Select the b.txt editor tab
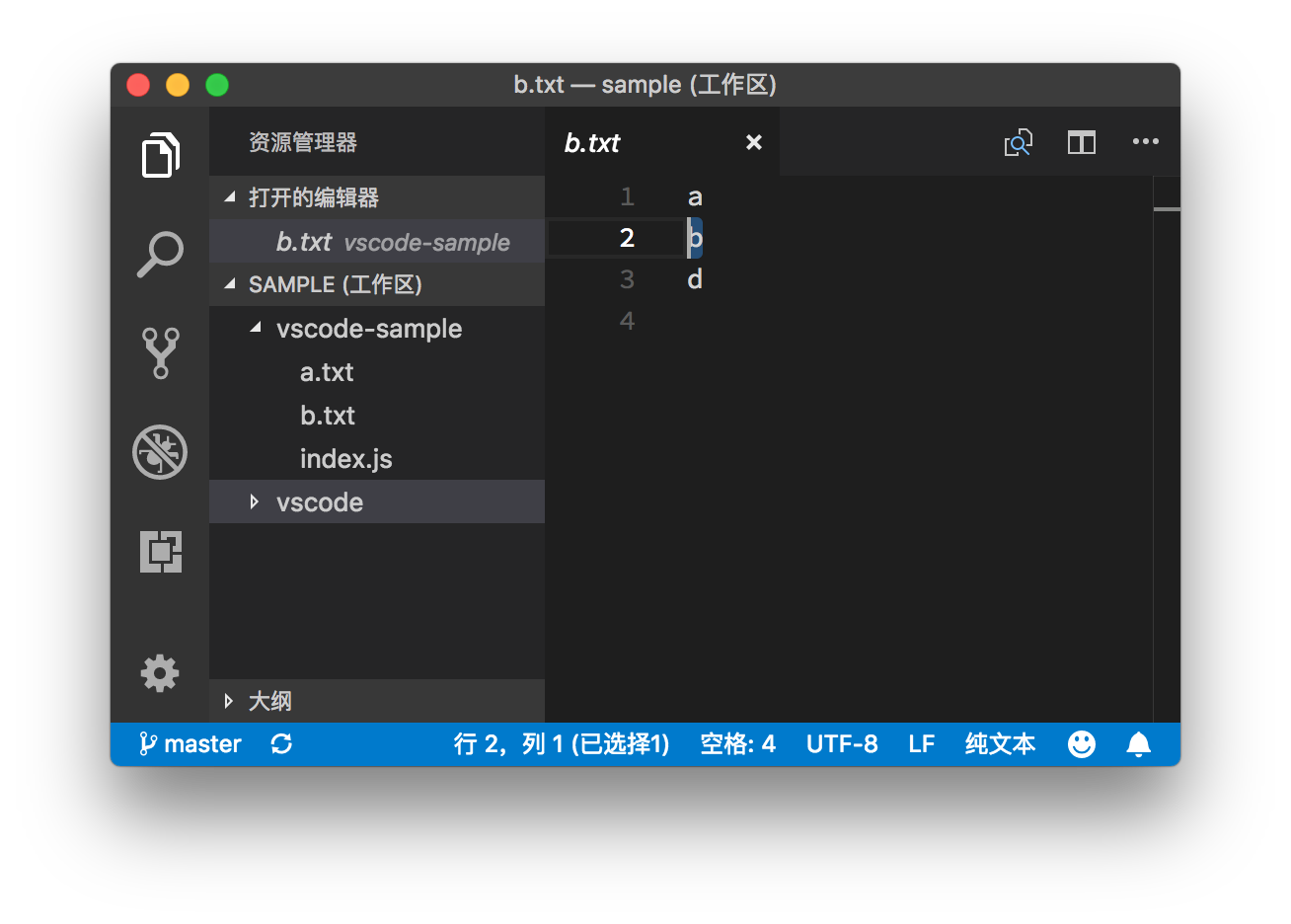This screenshot has width=1291, height=924. point(592,143)
